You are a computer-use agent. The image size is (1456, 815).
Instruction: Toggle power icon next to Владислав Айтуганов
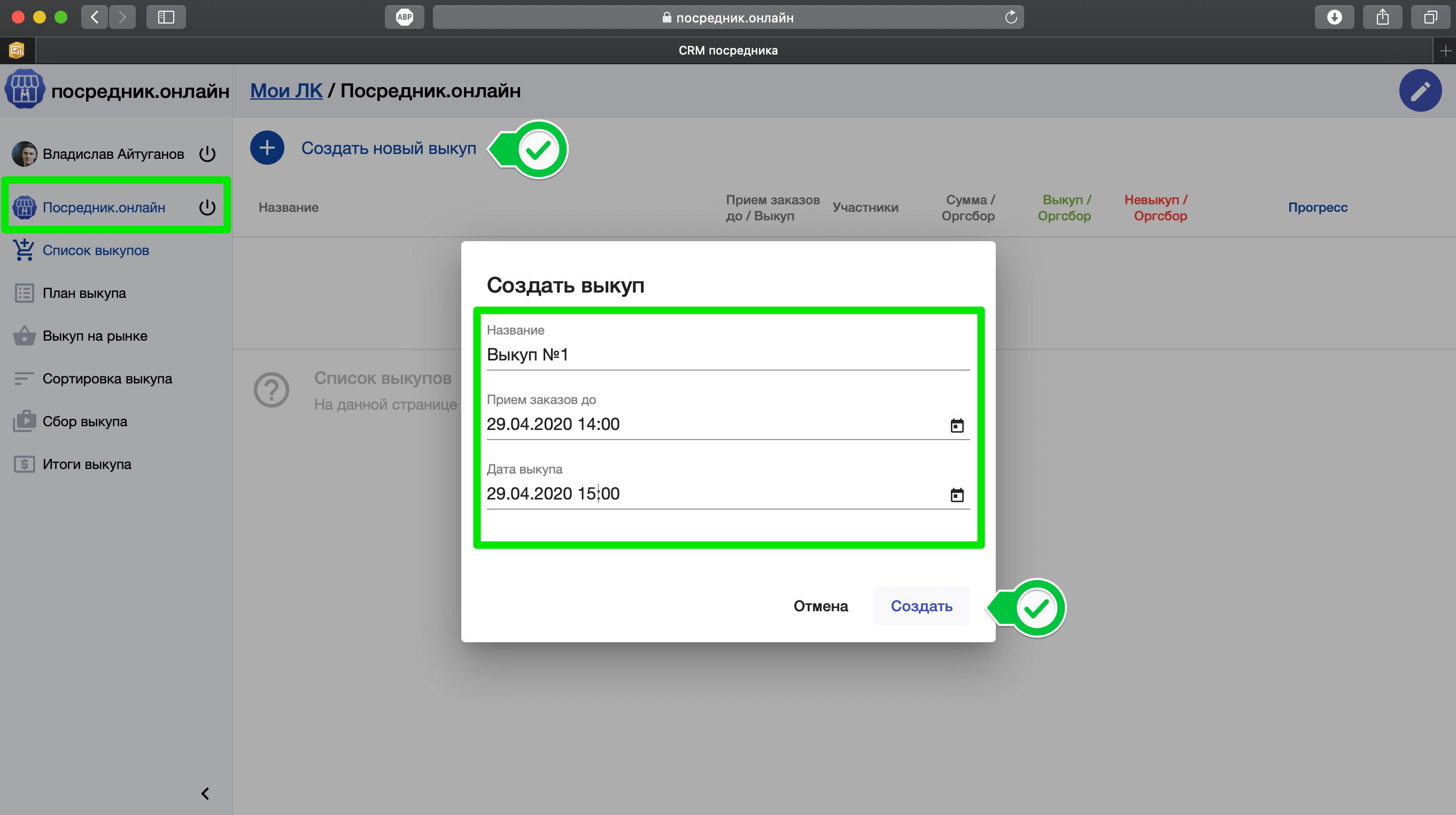(207, 154)
